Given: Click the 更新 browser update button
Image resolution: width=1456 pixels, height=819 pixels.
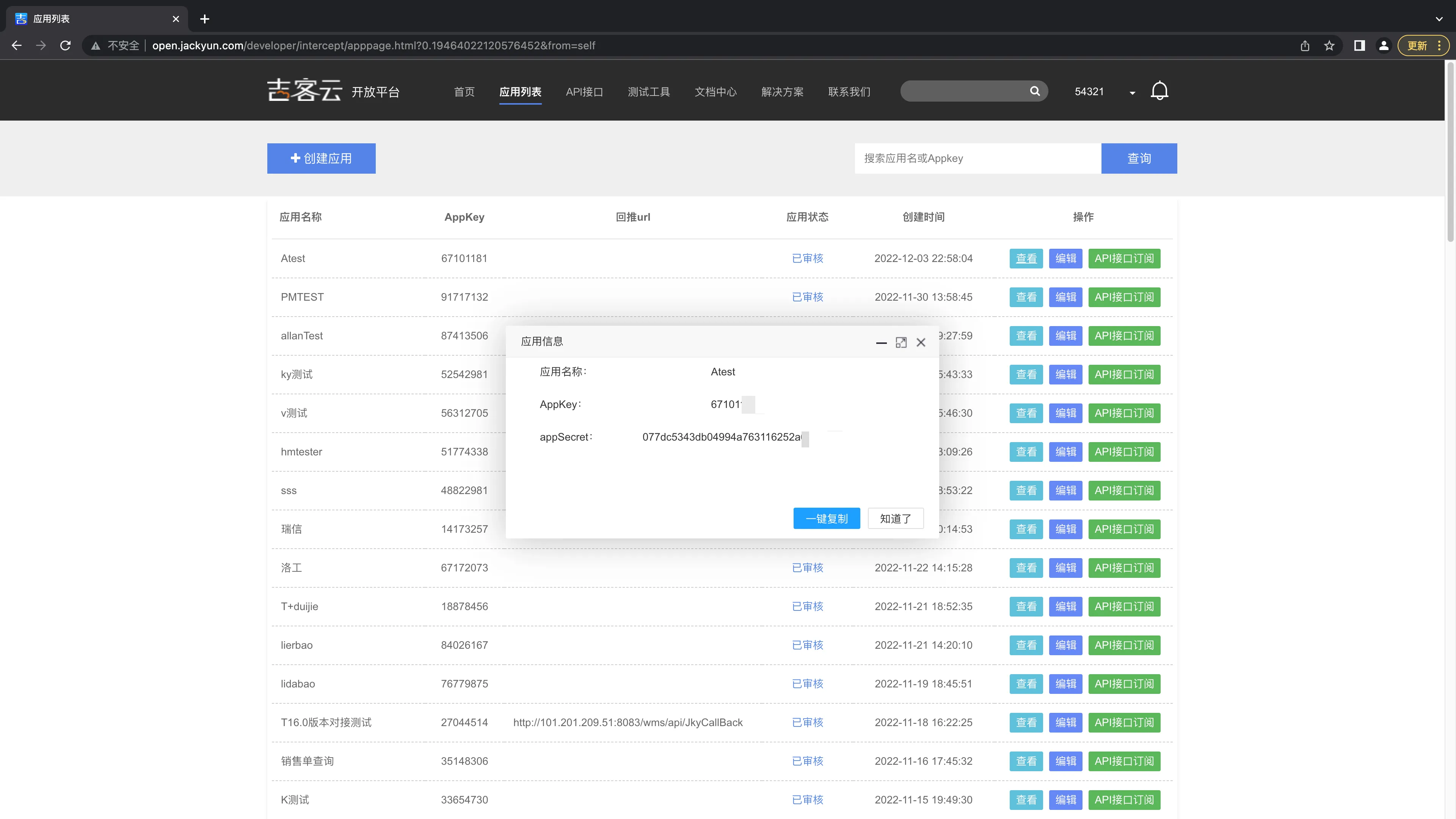Looking at the screenshot, I should (1423, 46).
